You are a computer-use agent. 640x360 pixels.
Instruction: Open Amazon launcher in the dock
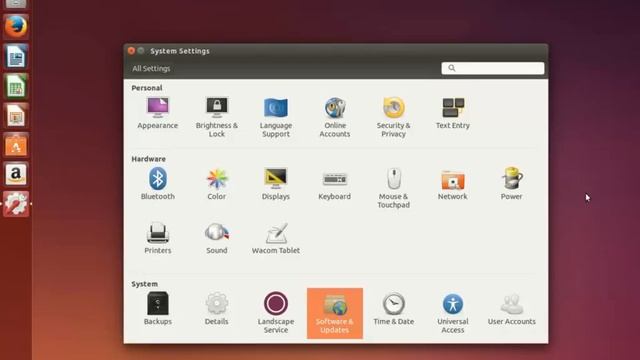coord(16,174)
